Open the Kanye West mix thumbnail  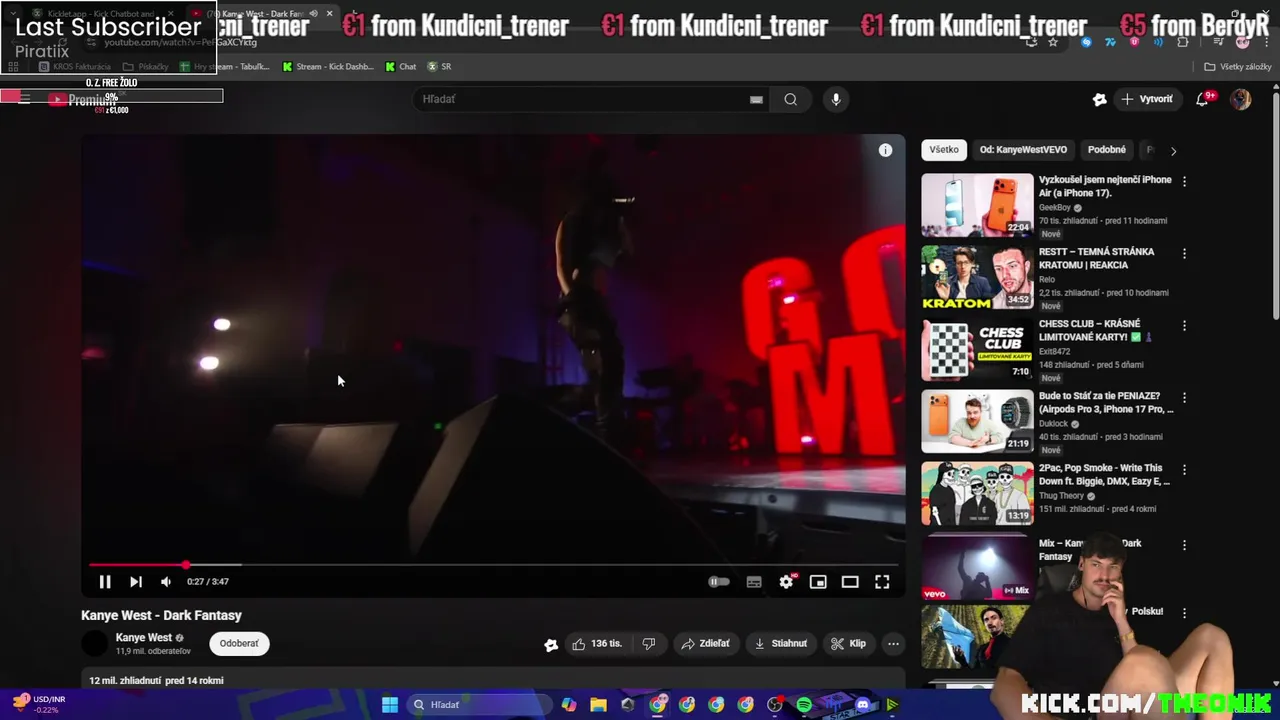coord(977,567)
